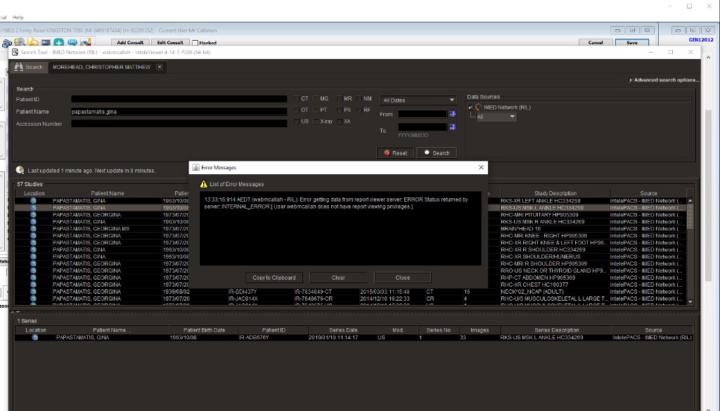Screen dimensions: 720x411
Task: Click the image toolbar icon beside Add Consult
Action: point(86,42)
